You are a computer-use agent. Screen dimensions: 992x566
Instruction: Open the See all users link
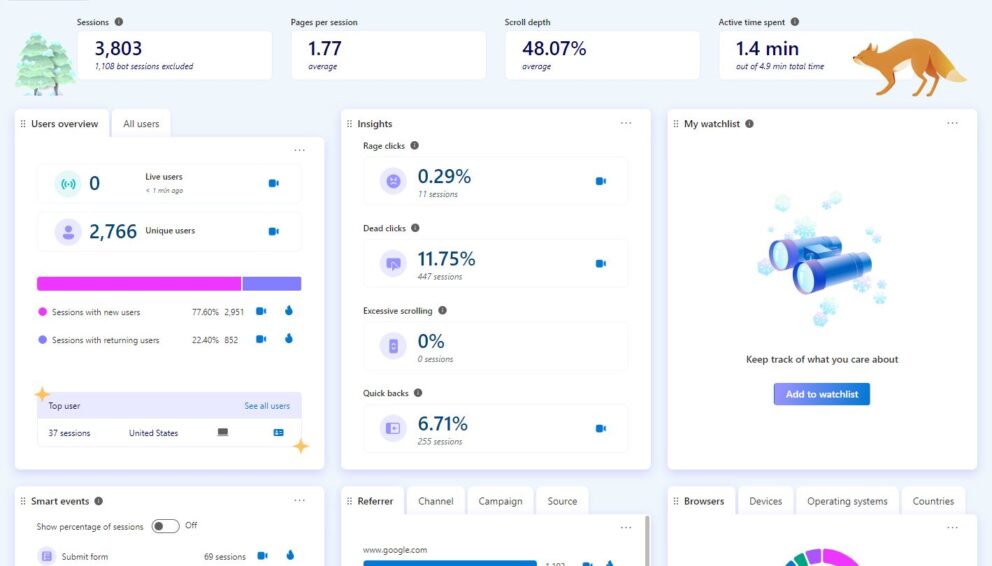pyautogui.click(x=267, y=406)
